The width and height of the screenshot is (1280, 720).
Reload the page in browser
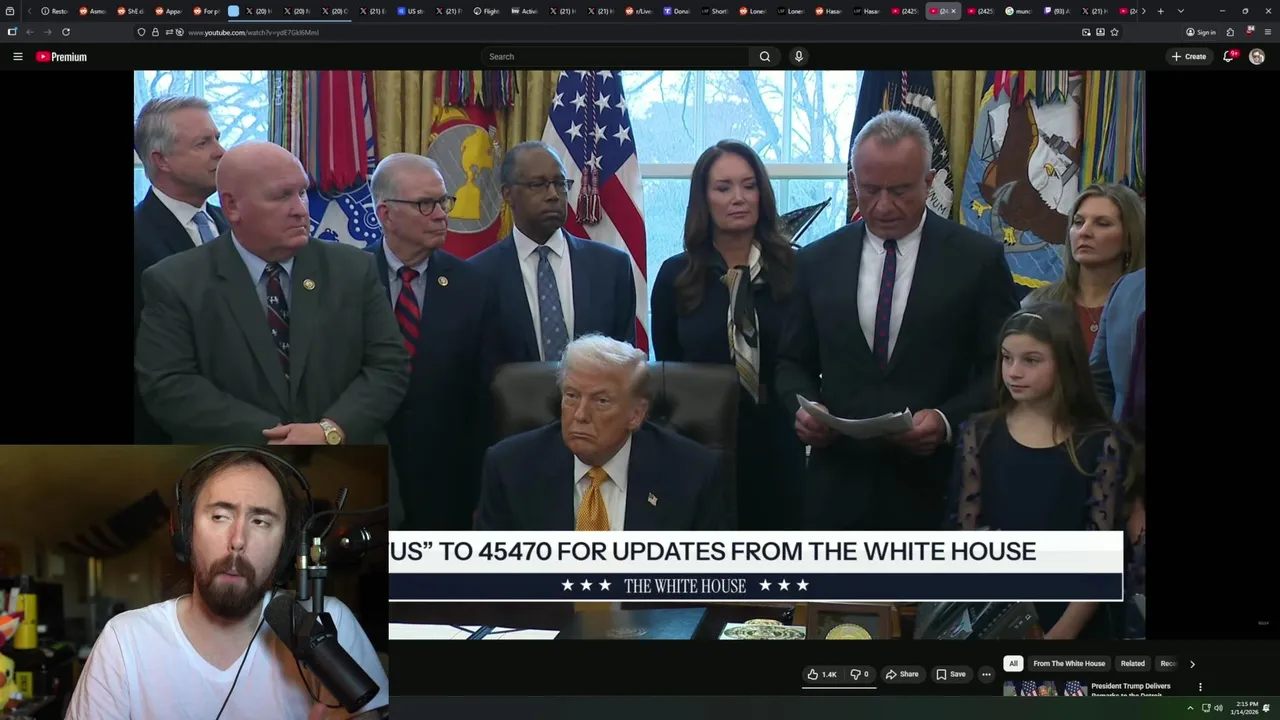pos(66,32)
